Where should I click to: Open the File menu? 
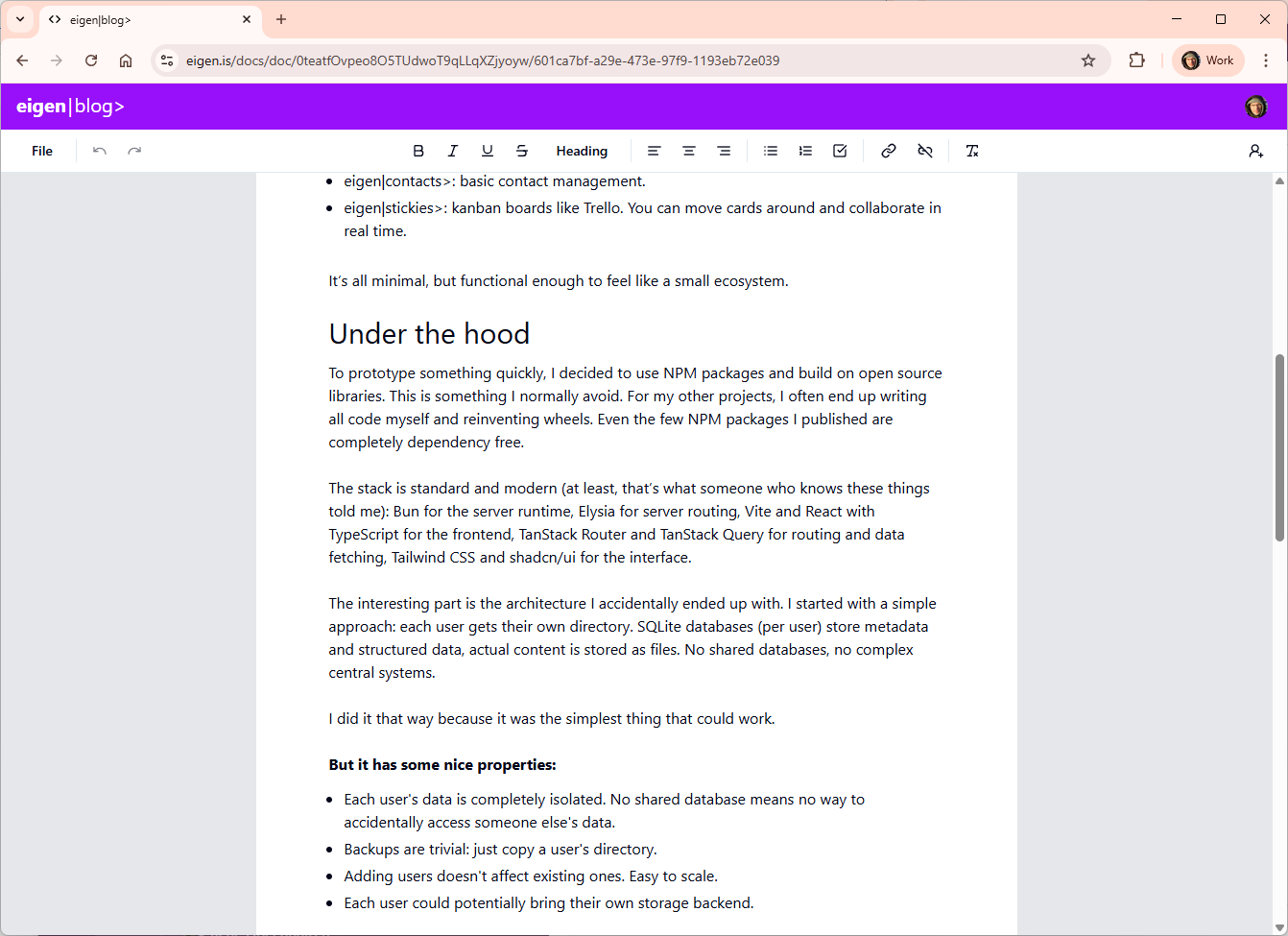tap(42, 151)
